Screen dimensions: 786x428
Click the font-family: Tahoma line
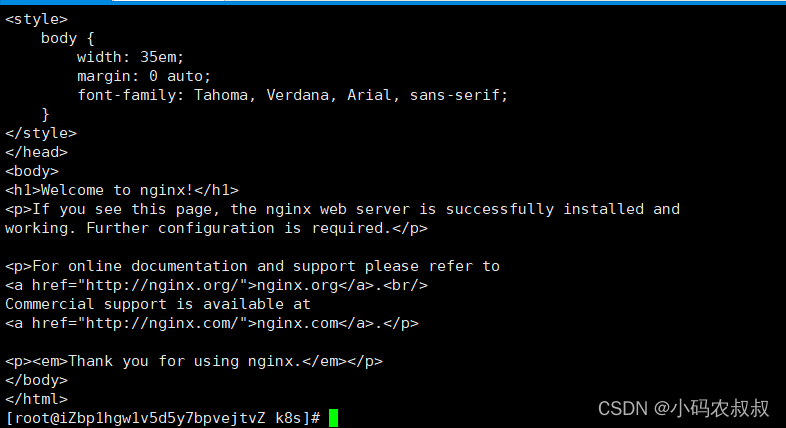pos(292,95)
